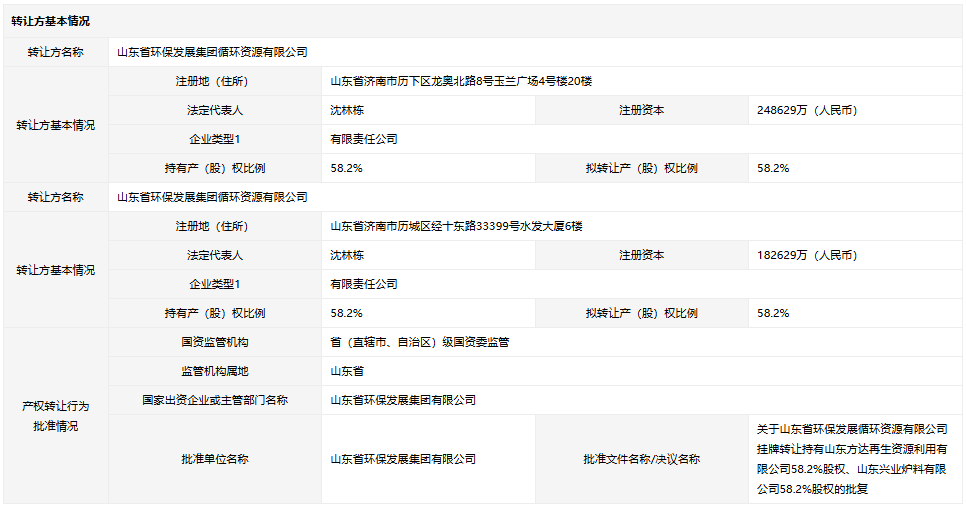Click the 批准文件名称/决议名称 label cell
Screen dimensions: 966x507
pyautogui.click(x=641, y=459)
